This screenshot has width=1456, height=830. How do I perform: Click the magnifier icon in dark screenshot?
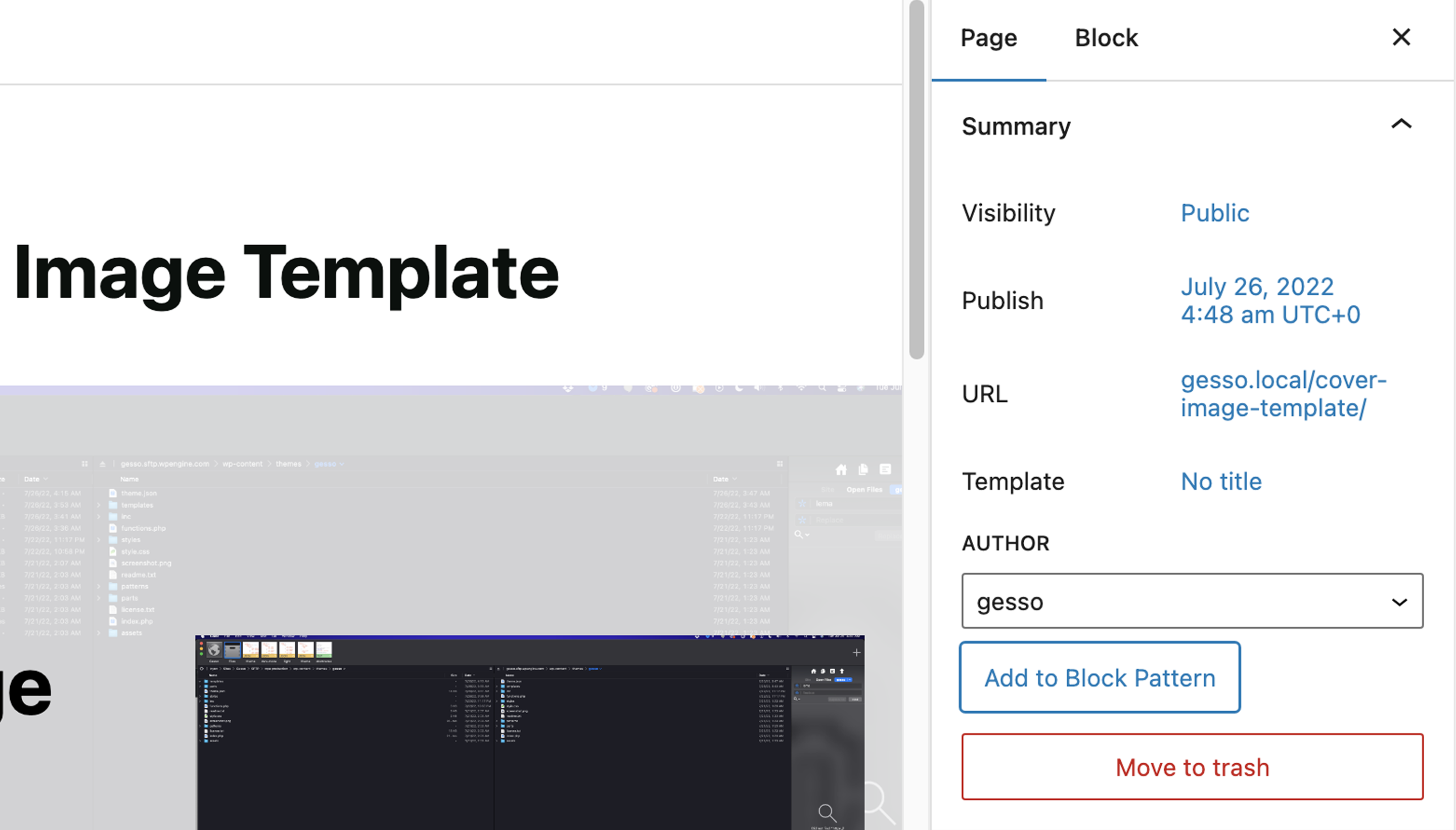827,812
